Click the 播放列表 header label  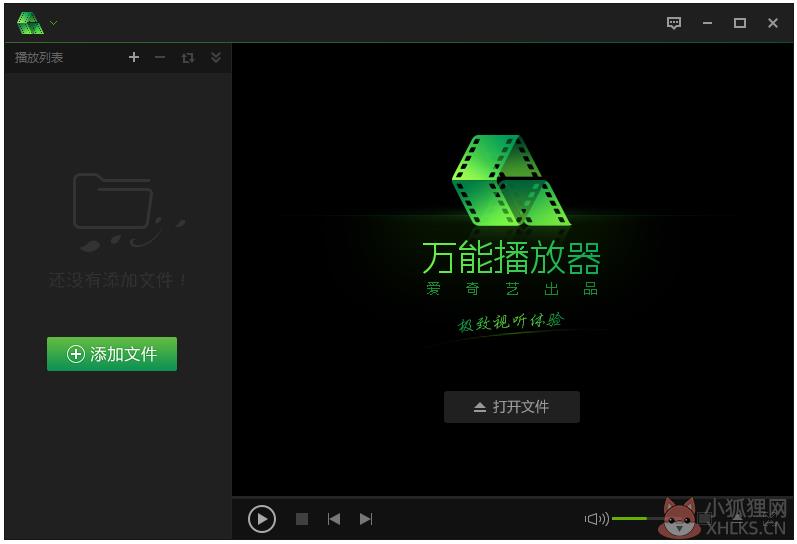tap(39, 57)
